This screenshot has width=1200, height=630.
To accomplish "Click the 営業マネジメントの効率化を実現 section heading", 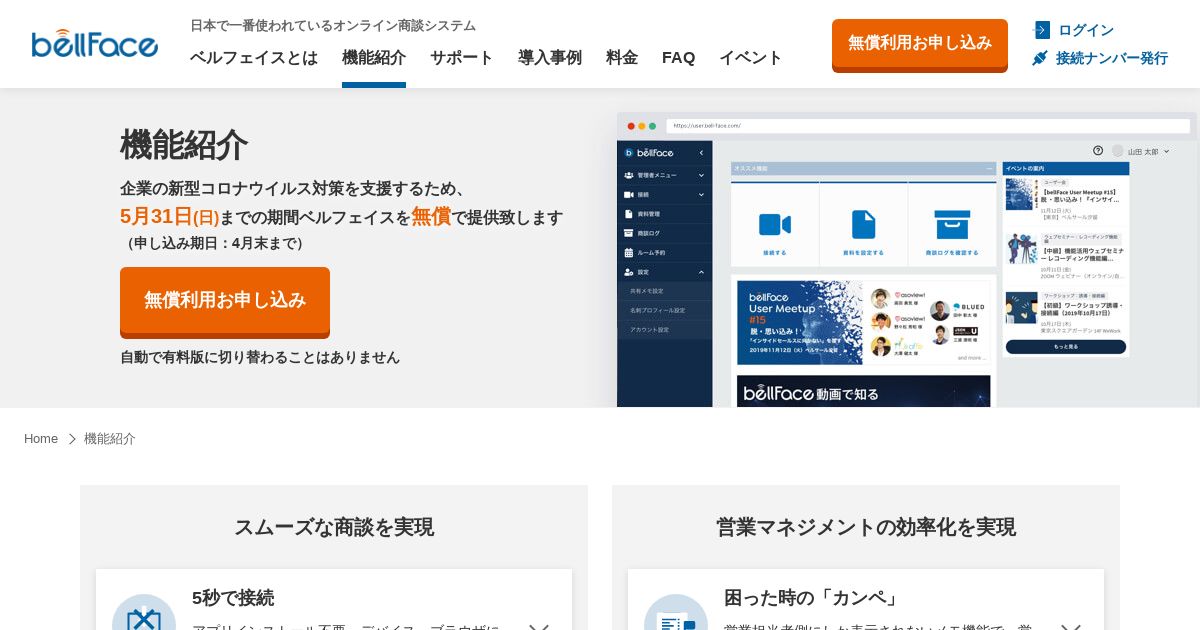I will 866,527.
